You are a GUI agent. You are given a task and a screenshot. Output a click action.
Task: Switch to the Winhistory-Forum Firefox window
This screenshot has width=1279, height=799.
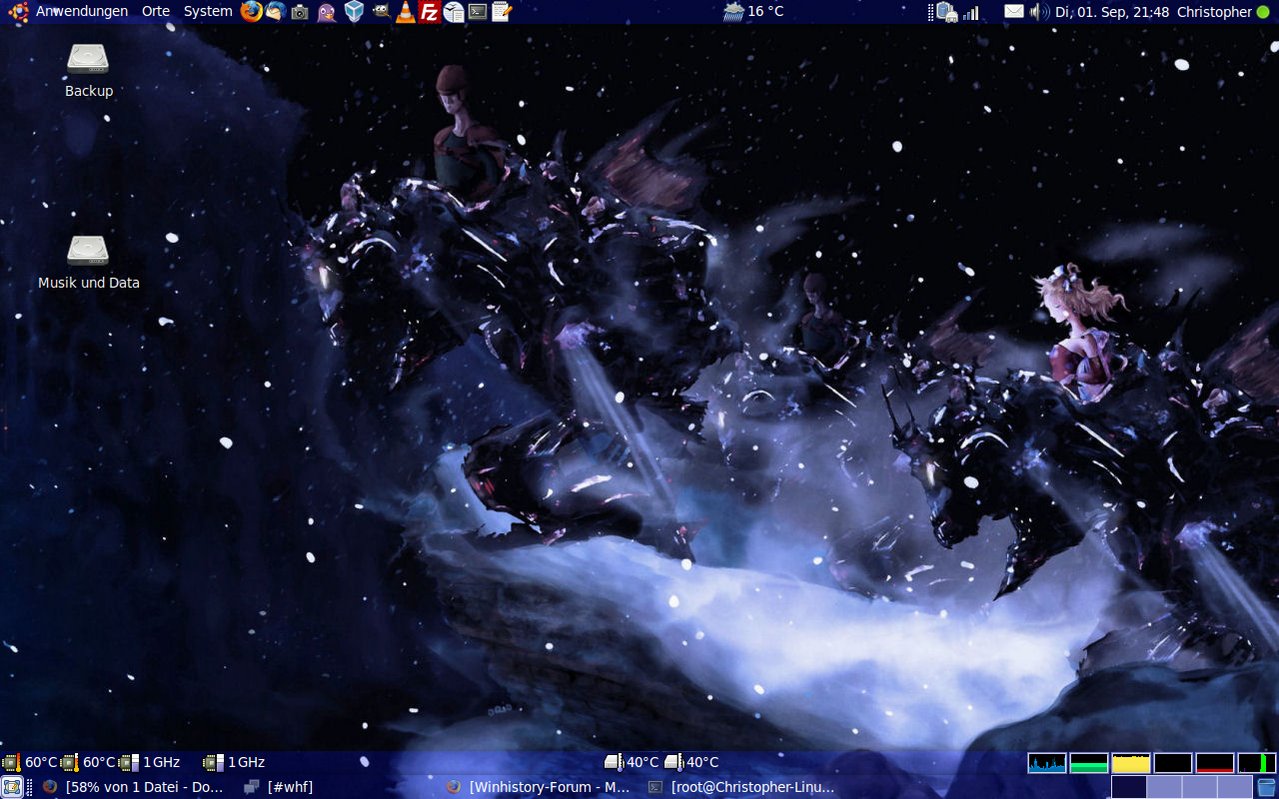pos(538,787)
